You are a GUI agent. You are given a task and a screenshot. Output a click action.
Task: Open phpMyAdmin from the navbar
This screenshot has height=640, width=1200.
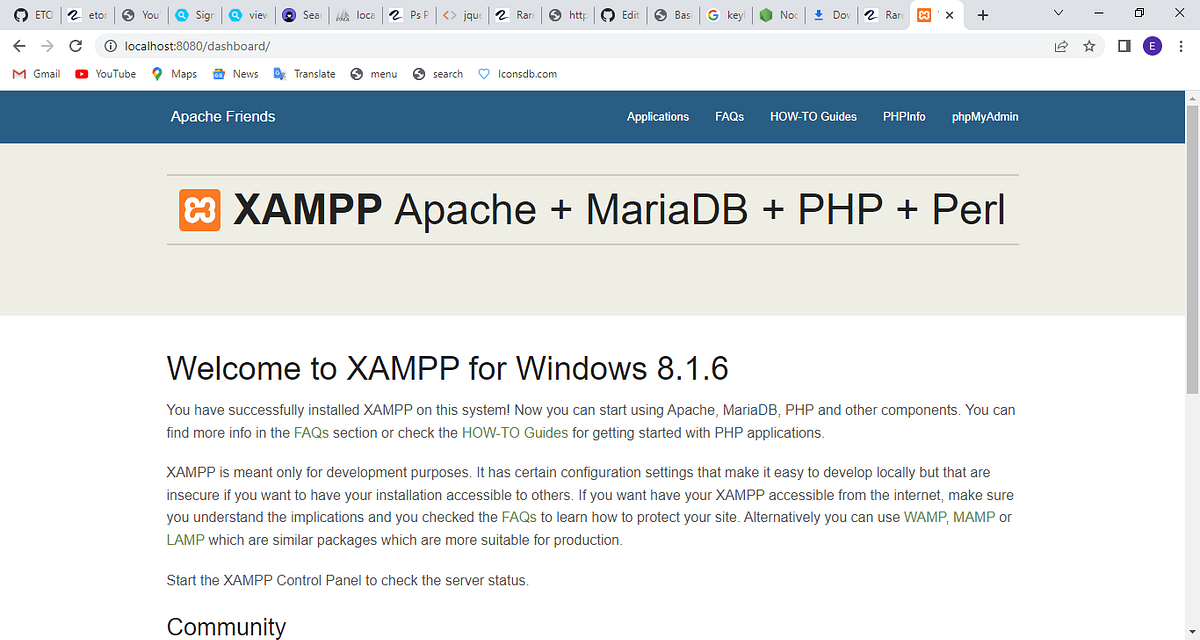coord(984,117)
